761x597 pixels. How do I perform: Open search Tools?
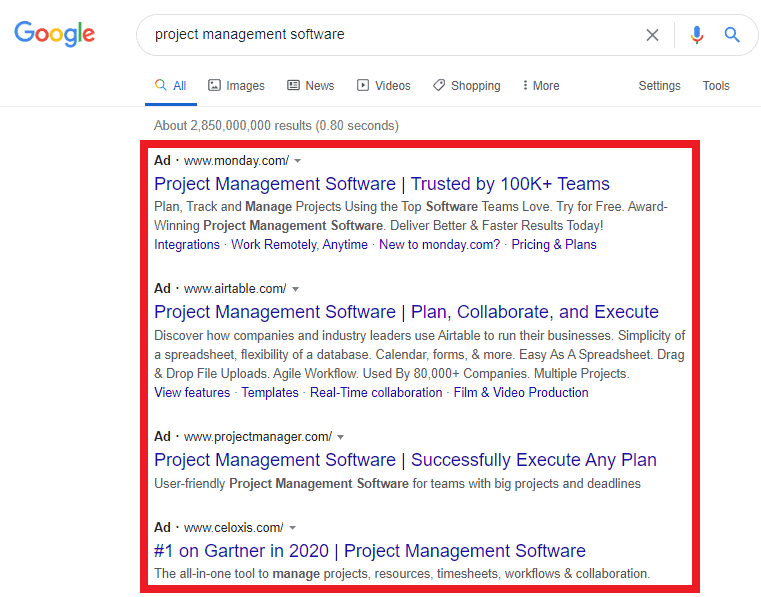point(716,86)
